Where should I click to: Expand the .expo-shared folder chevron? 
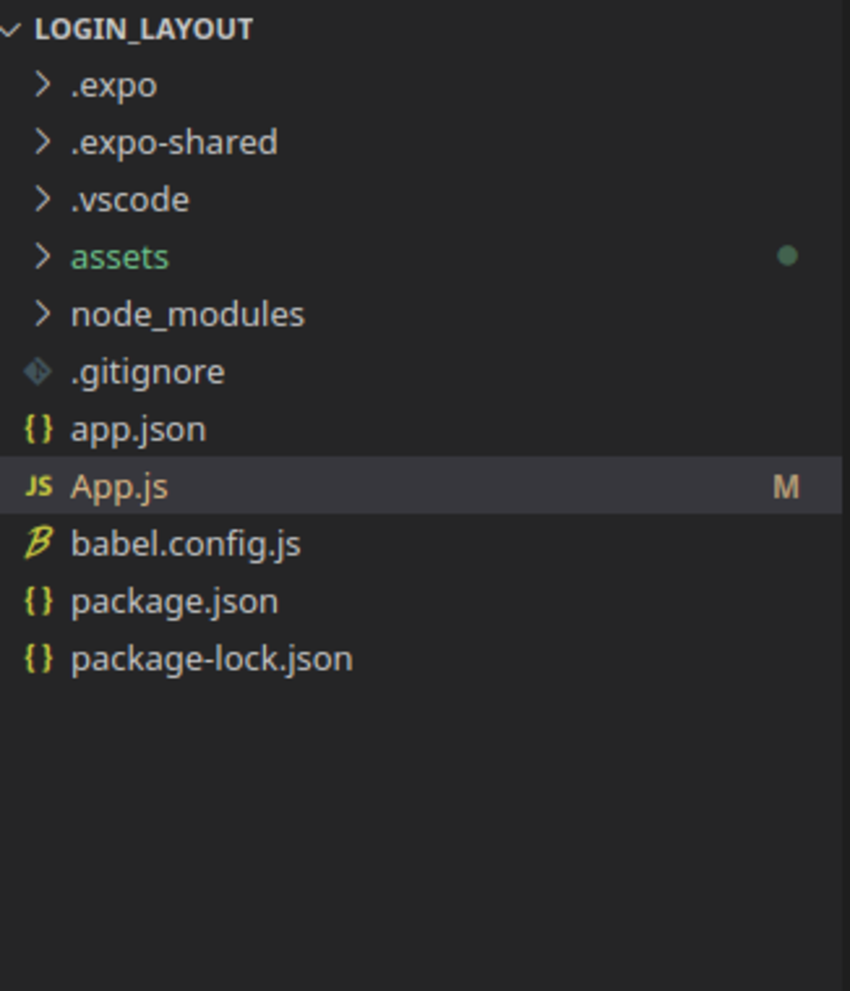pyautogui.click(x=42, y=142)
